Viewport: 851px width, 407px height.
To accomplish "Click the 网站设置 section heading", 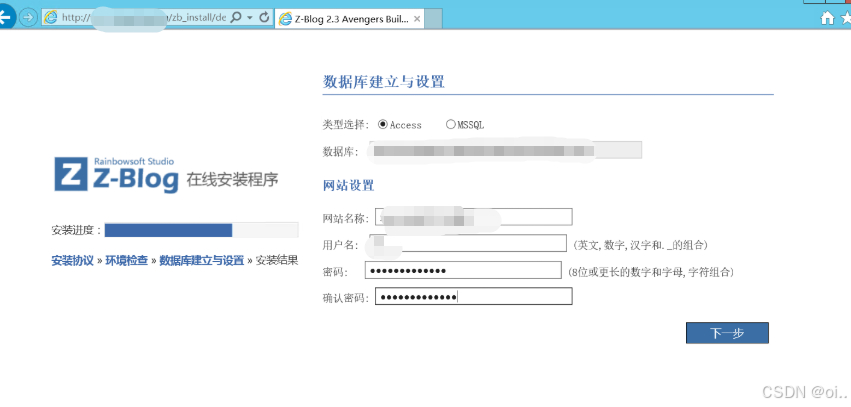I will coord(348,186).
